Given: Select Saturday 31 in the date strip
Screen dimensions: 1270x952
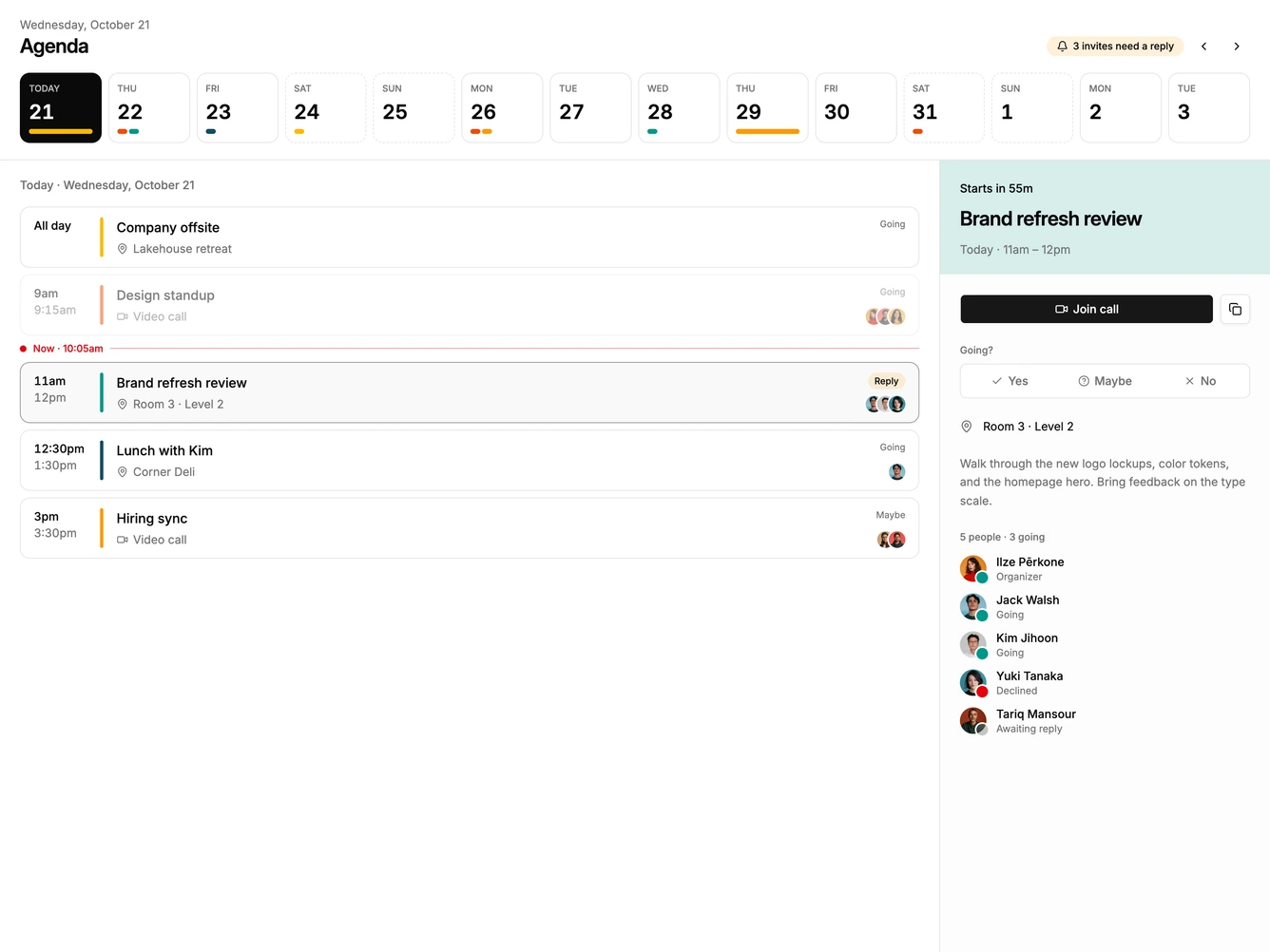Looking at the screenshot, I should pos(944,108).
